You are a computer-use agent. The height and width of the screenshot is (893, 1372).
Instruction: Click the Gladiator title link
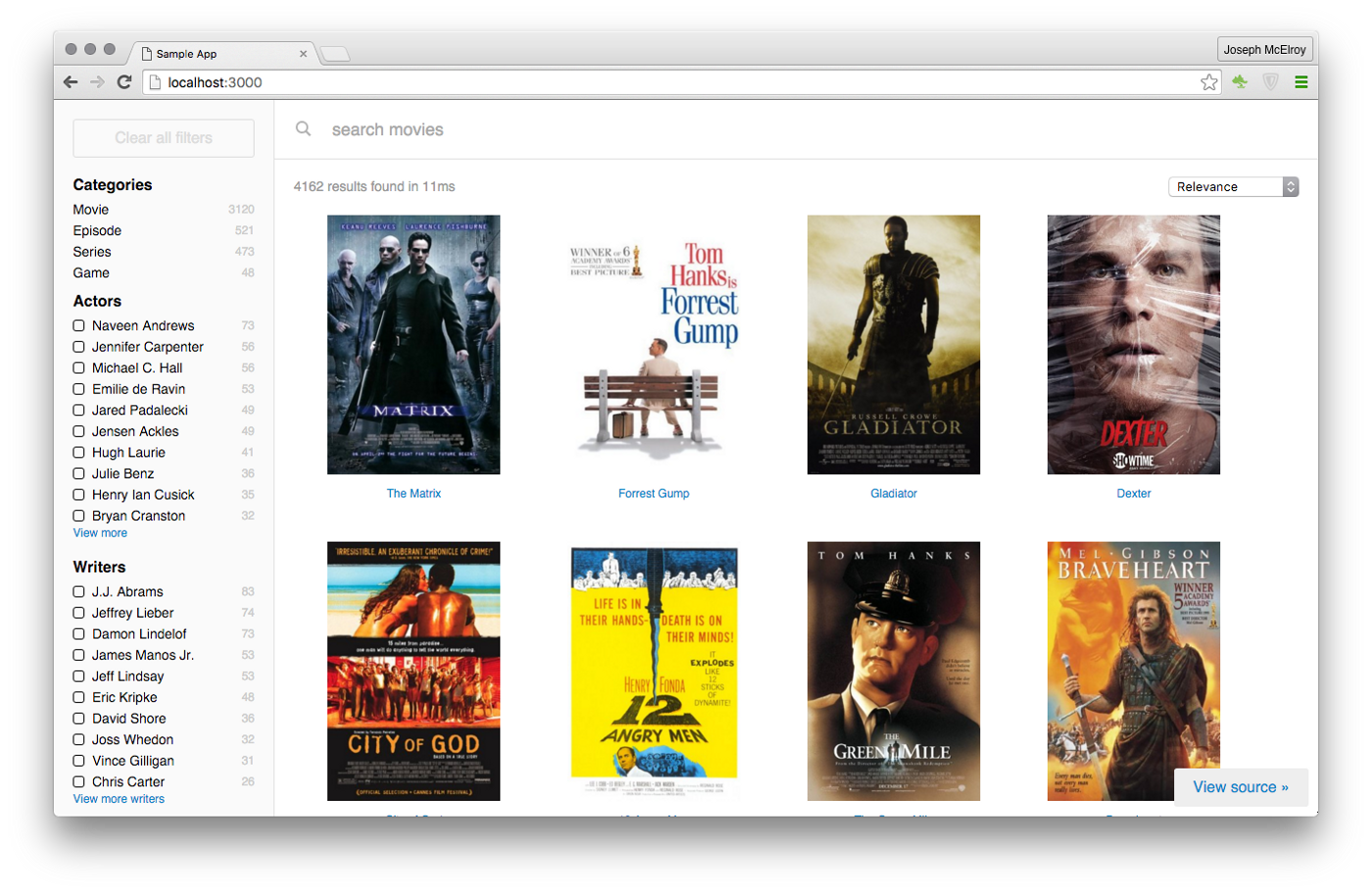click(894, 494)
